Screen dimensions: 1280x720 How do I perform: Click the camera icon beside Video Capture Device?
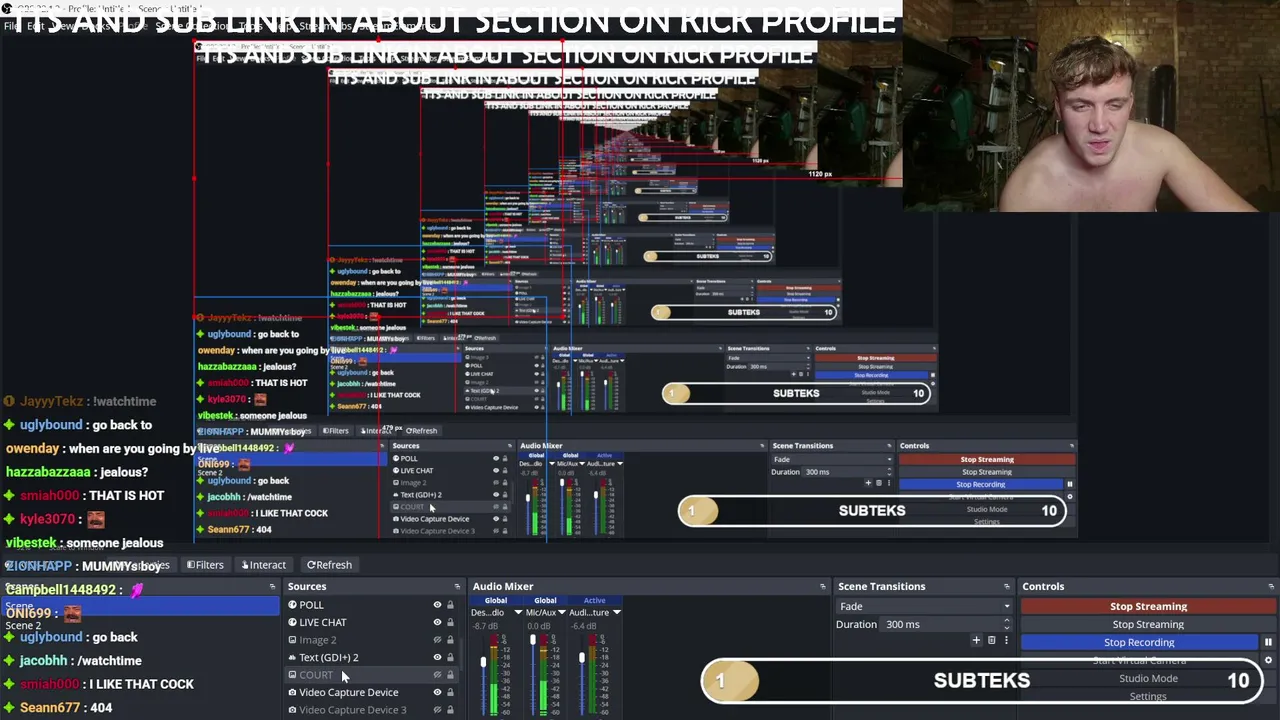coord(292,692)
